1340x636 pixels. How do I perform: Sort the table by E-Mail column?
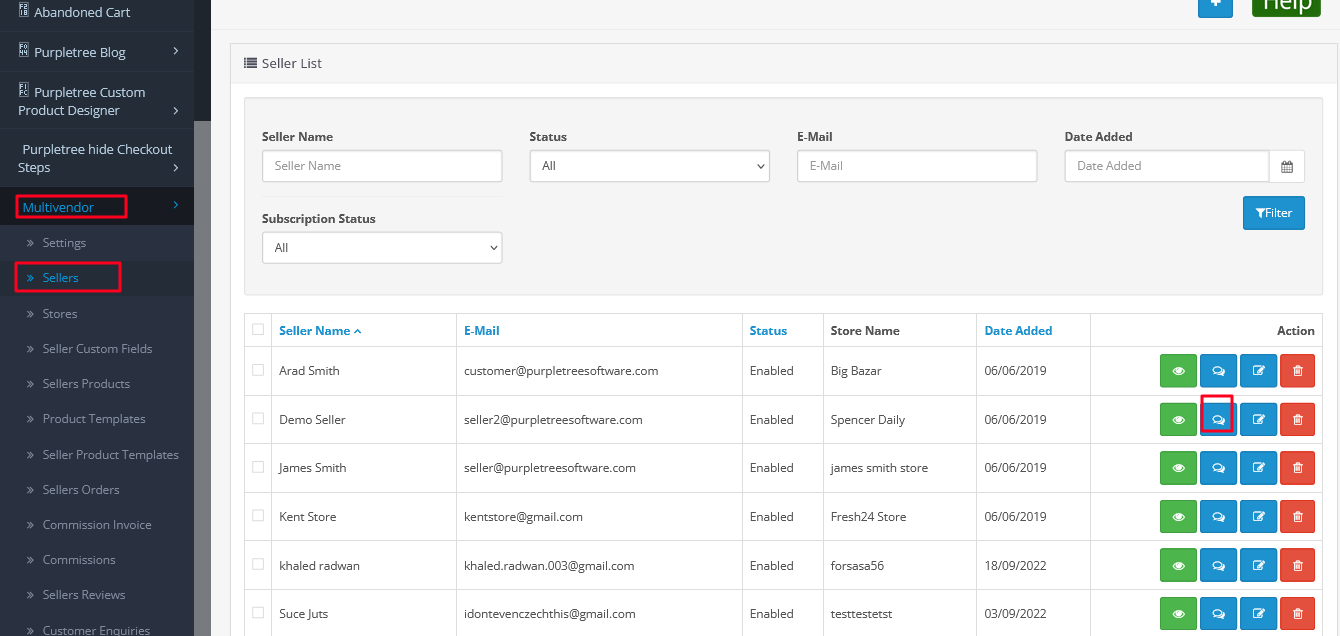pyautogui.click(x=481, y=331)
